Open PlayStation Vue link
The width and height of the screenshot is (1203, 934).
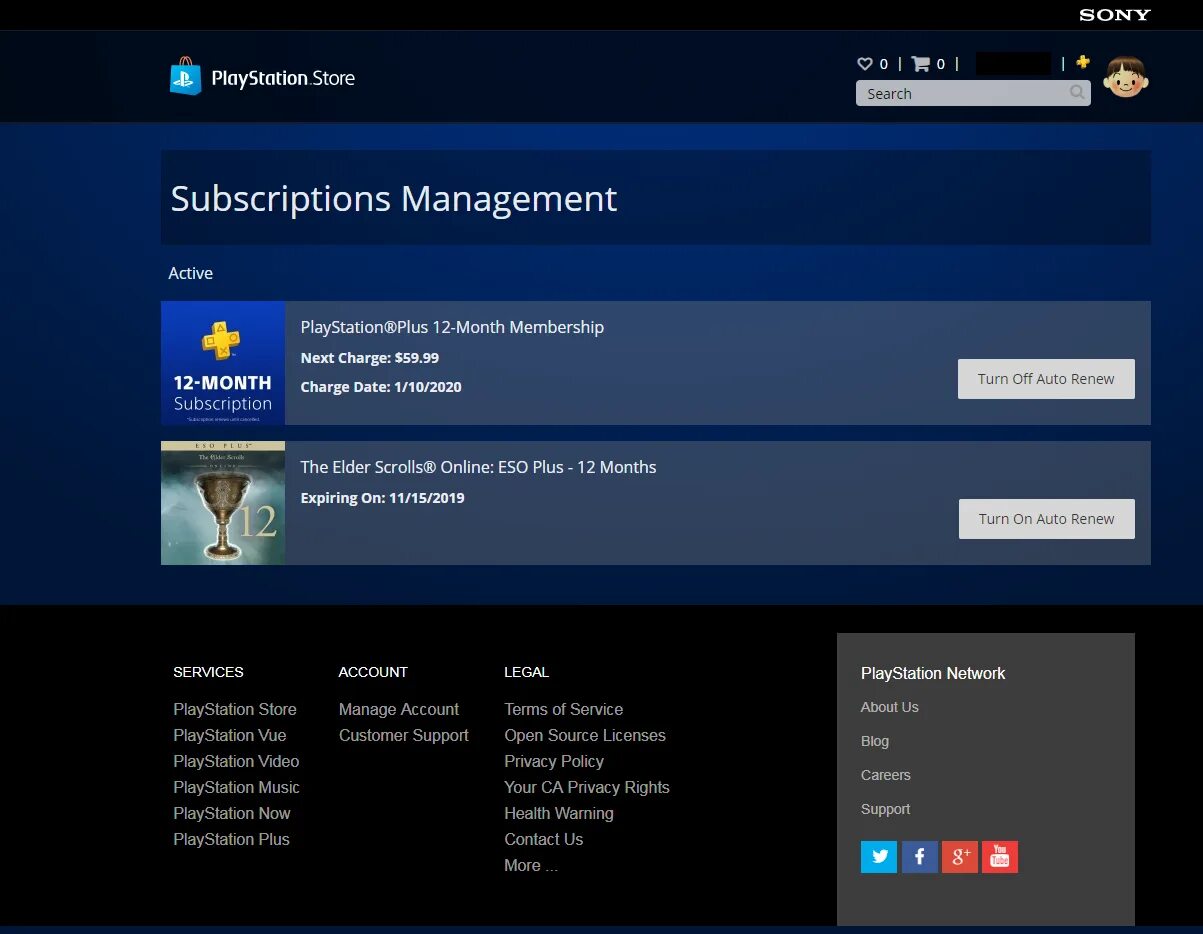[x=230, y=735]
